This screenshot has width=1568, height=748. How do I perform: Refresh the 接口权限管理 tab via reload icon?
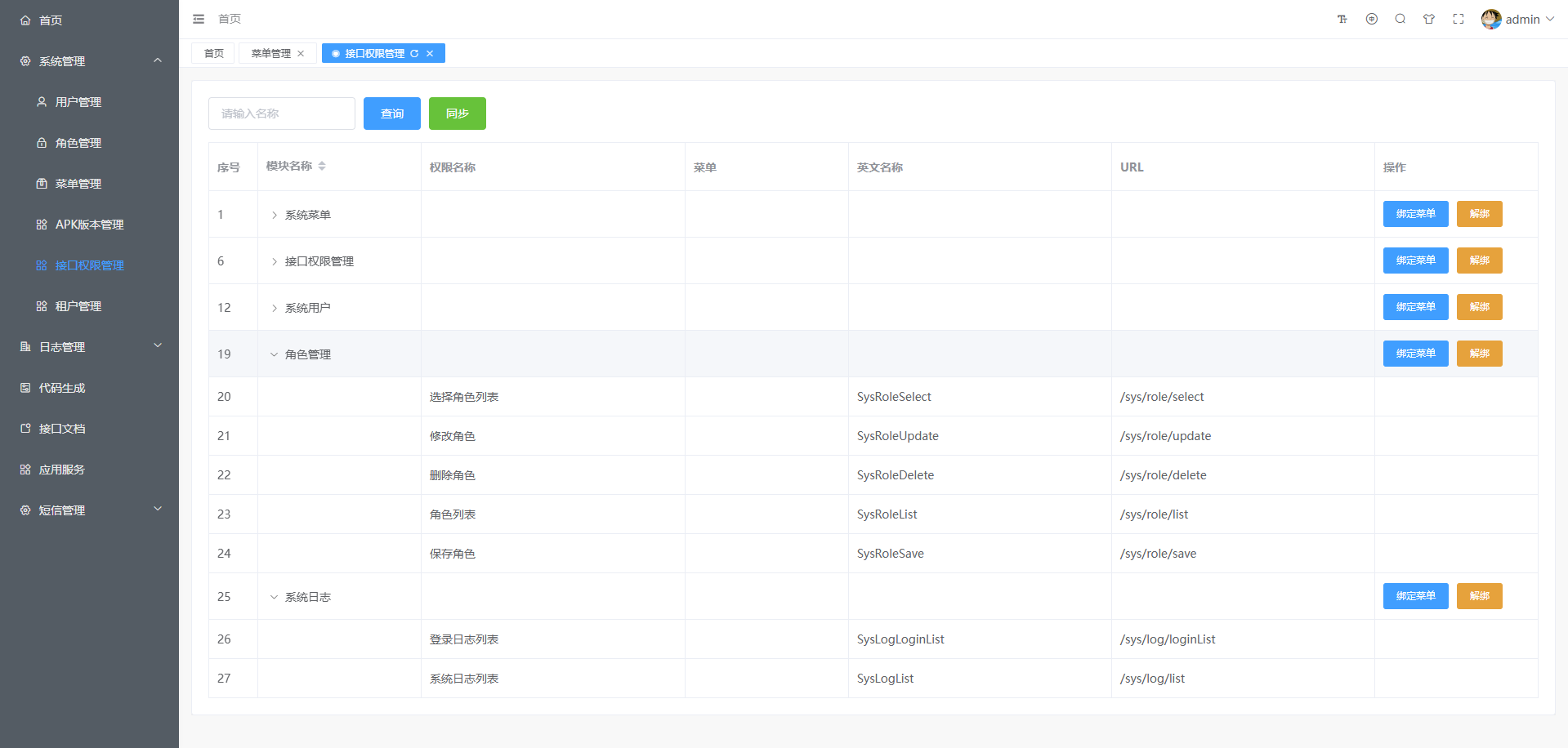pyautogui.click(x=414, y=54)
